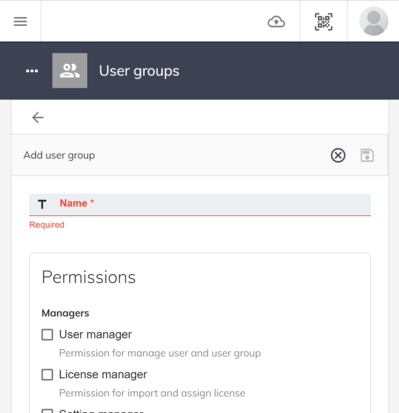The height and width of the screenshot is (413, 399).
Task: Select the Add user group header text
Action: coord(59,155)
